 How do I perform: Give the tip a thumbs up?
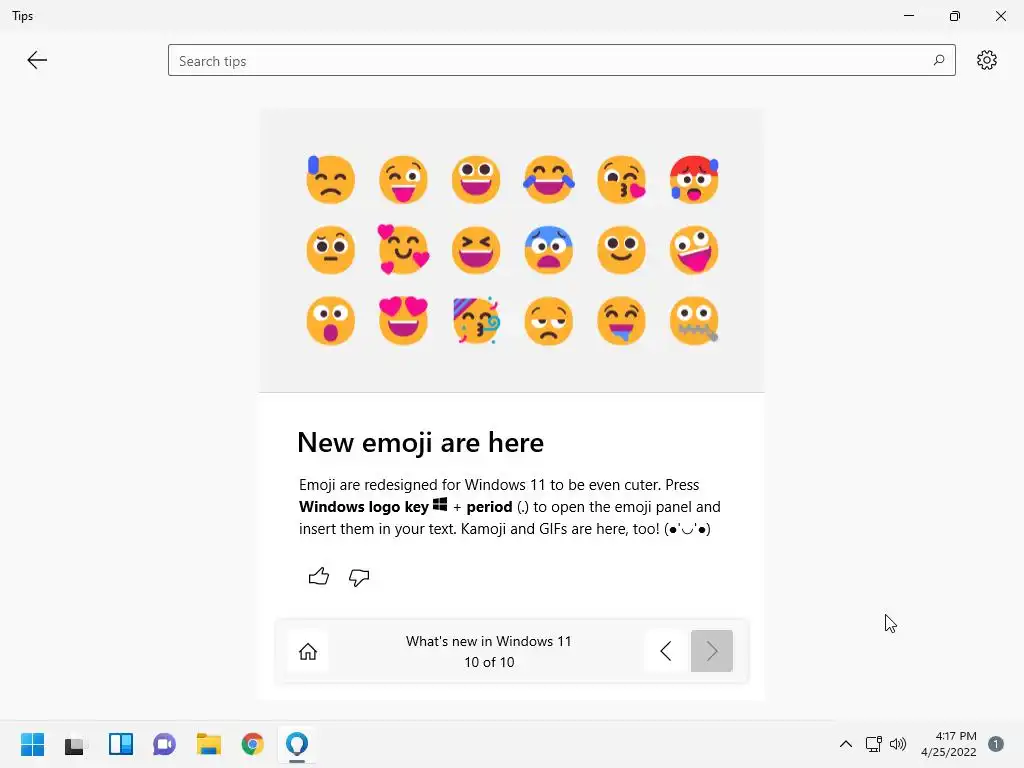pyautogui.click(x=319, y=577)
